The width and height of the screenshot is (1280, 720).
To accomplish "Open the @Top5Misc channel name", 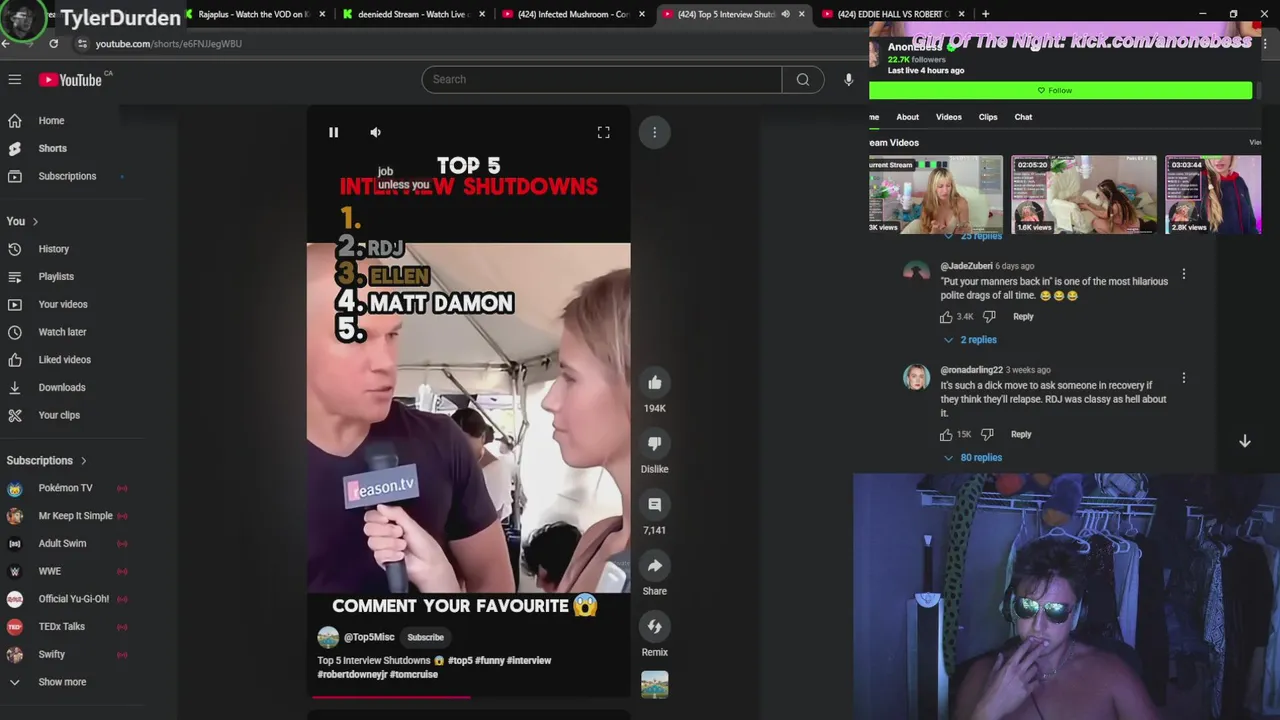I will (370, 637).
